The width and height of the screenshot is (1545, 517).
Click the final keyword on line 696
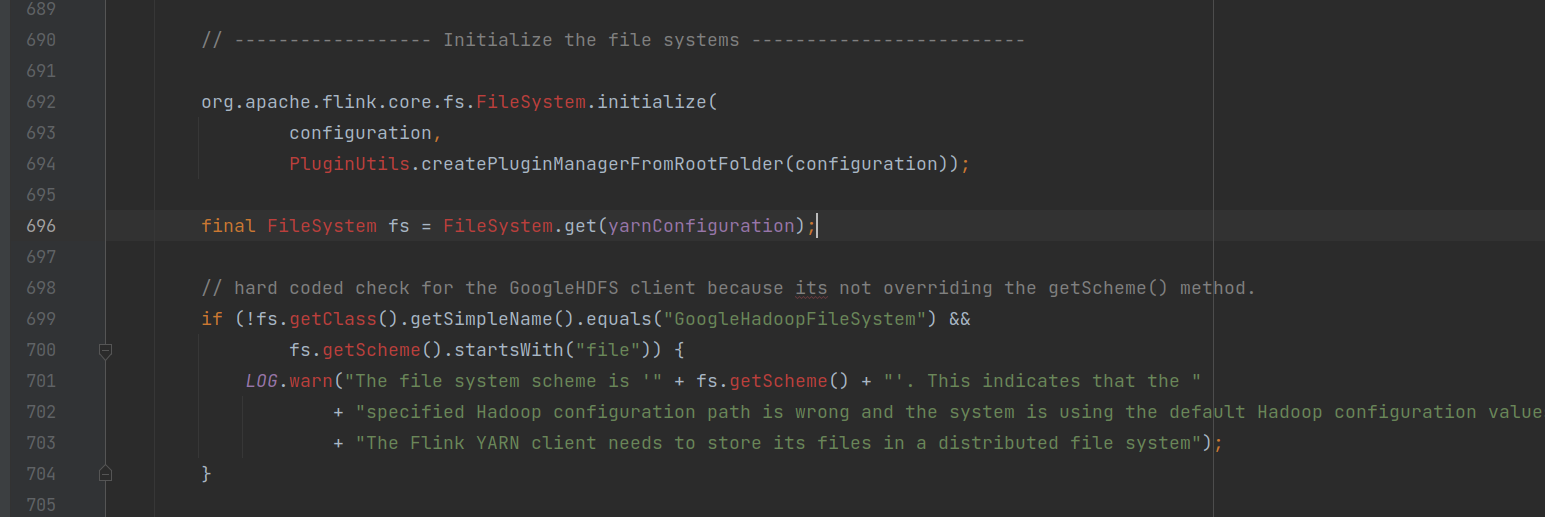[x=229, y=226]
